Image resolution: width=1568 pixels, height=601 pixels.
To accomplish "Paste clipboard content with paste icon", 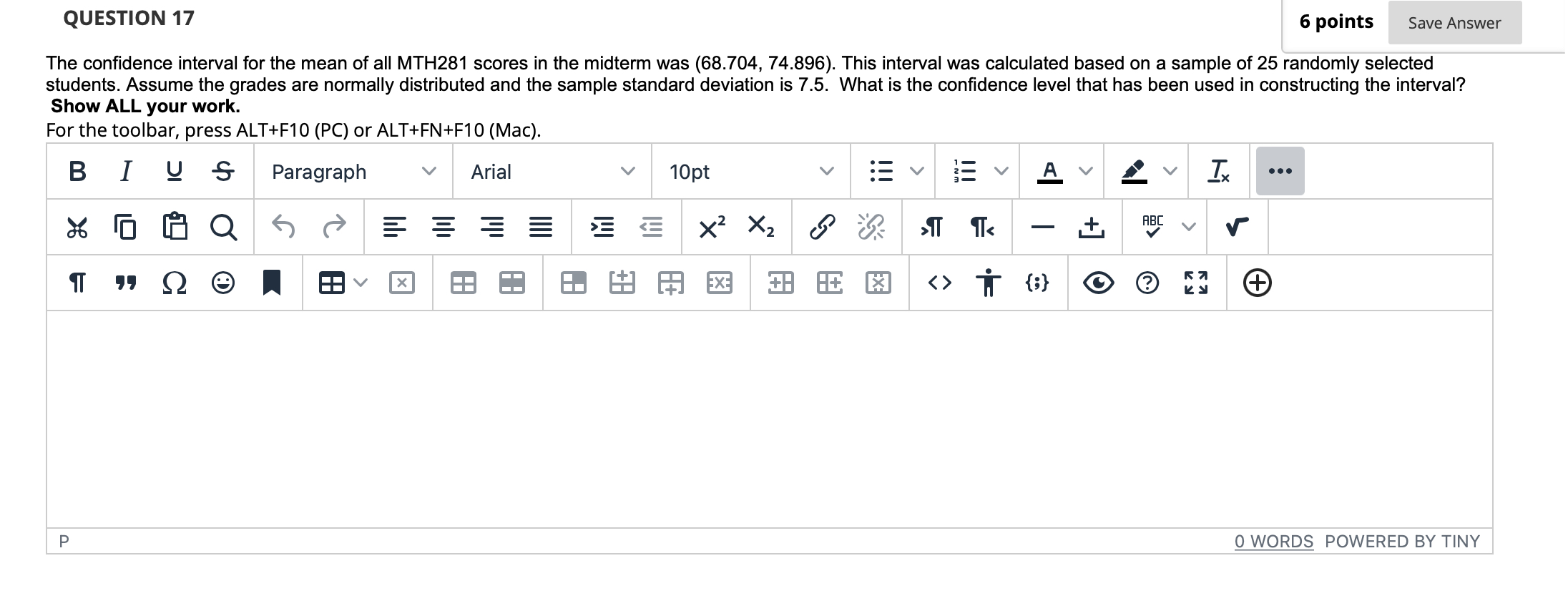I will pos(175,228).
